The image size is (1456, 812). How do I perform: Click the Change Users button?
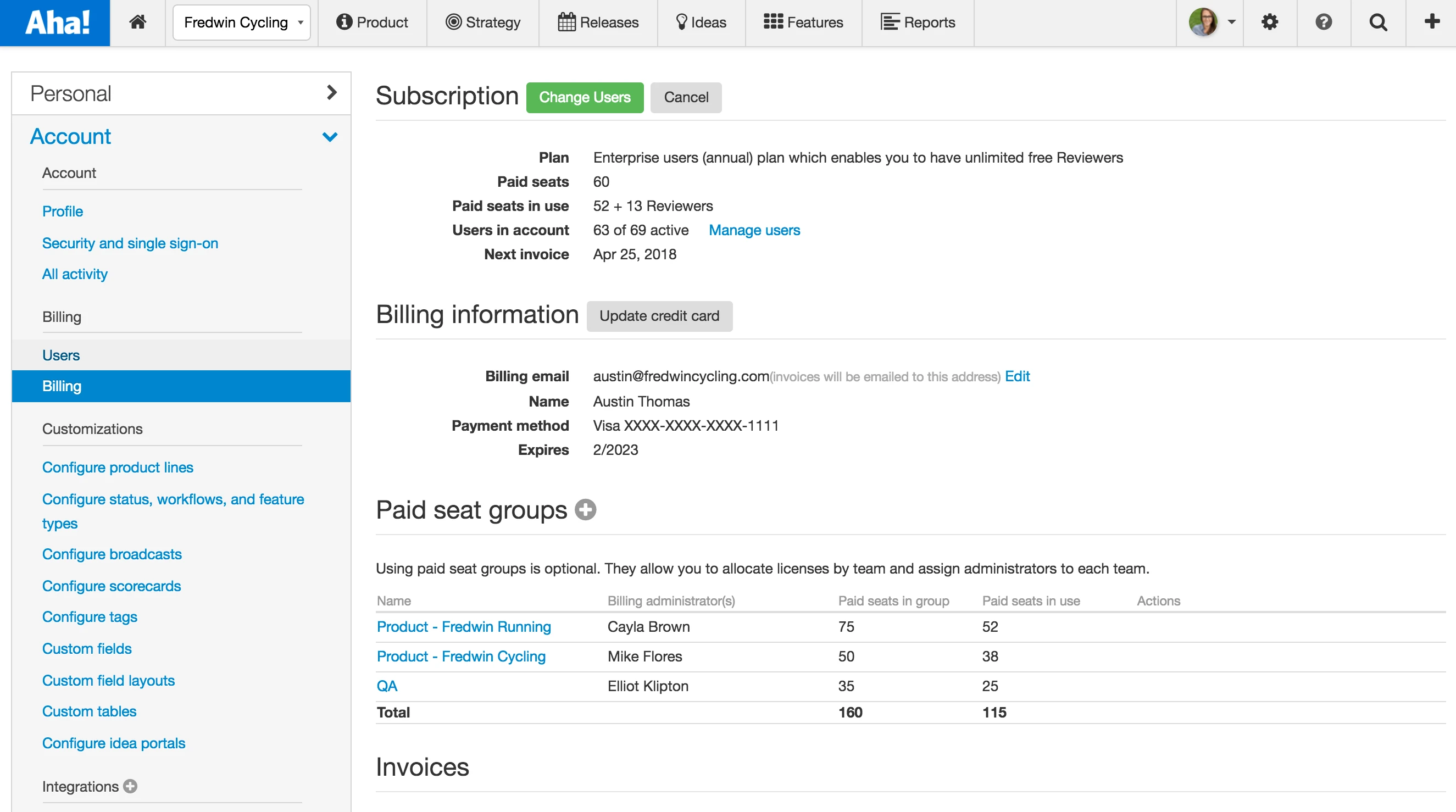[585, 97]
